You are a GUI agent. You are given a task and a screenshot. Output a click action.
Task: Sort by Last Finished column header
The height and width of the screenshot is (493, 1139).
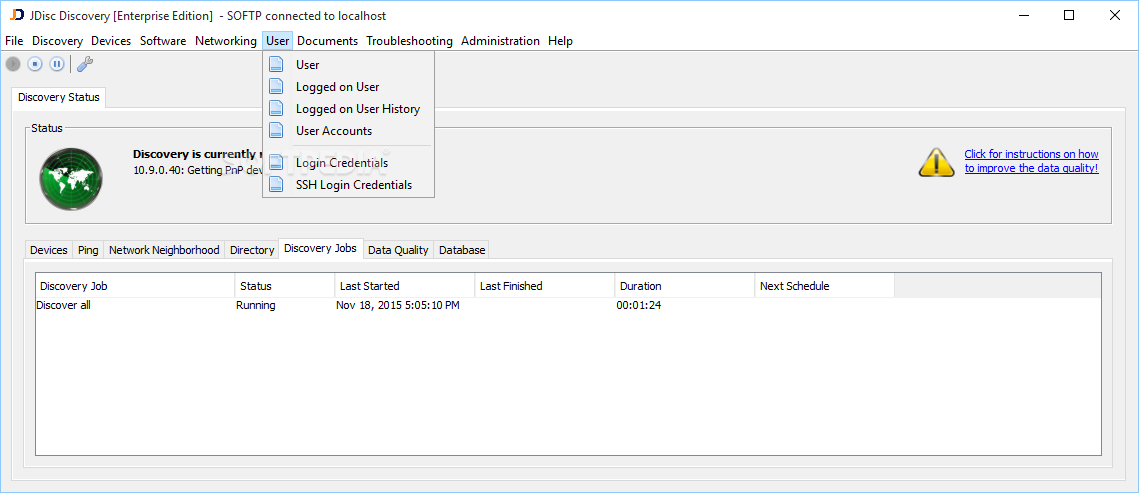pyautogui.click(x=545, y=286)
